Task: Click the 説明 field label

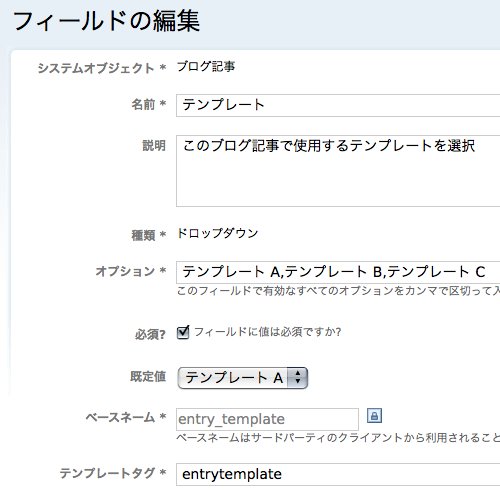Action: (x=154, y=146)
